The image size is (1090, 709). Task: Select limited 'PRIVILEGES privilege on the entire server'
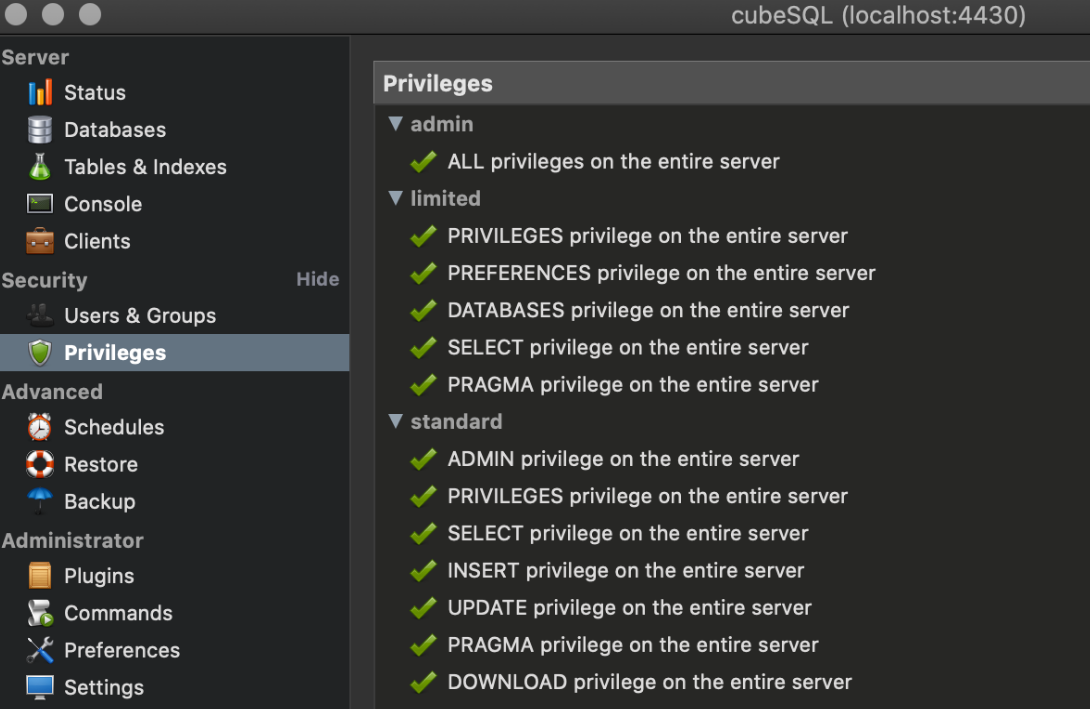tap(647, 236)
